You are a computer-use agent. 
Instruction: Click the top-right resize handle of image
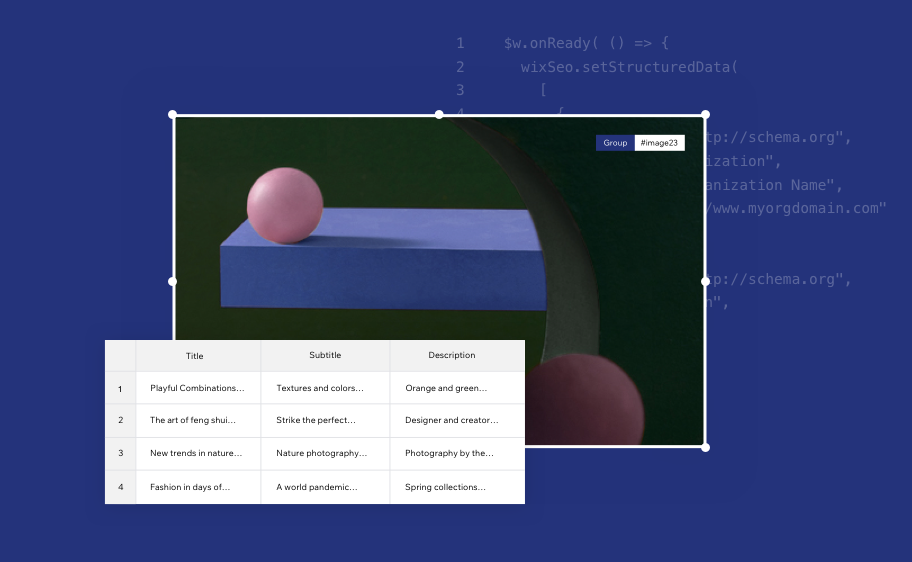click(706, 115)
